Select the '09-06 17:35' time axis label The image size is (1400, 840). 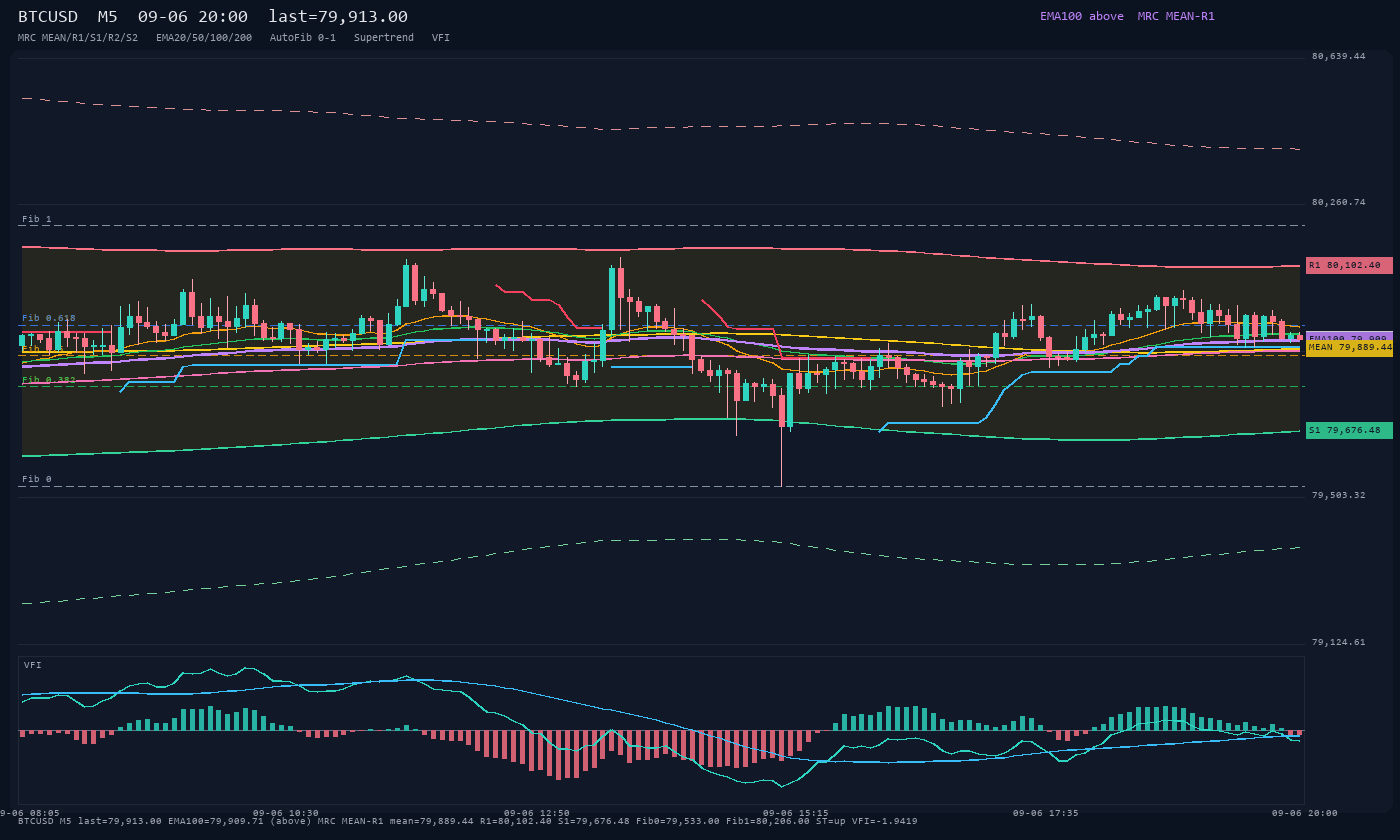pyautogui.click(x=1046, y=813)
